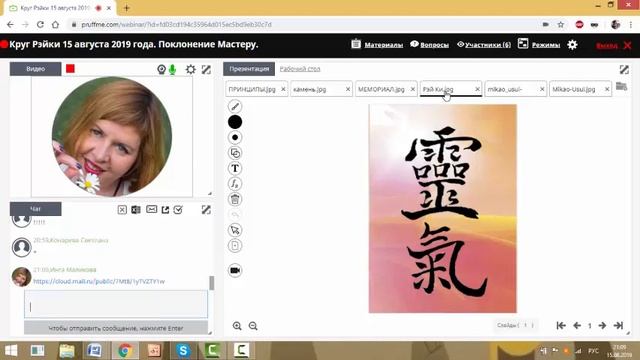Jump to the last slide
Image resolution: width=640 pixels, height=360 pixels.
pyautogui.click(x=618, y=325)
